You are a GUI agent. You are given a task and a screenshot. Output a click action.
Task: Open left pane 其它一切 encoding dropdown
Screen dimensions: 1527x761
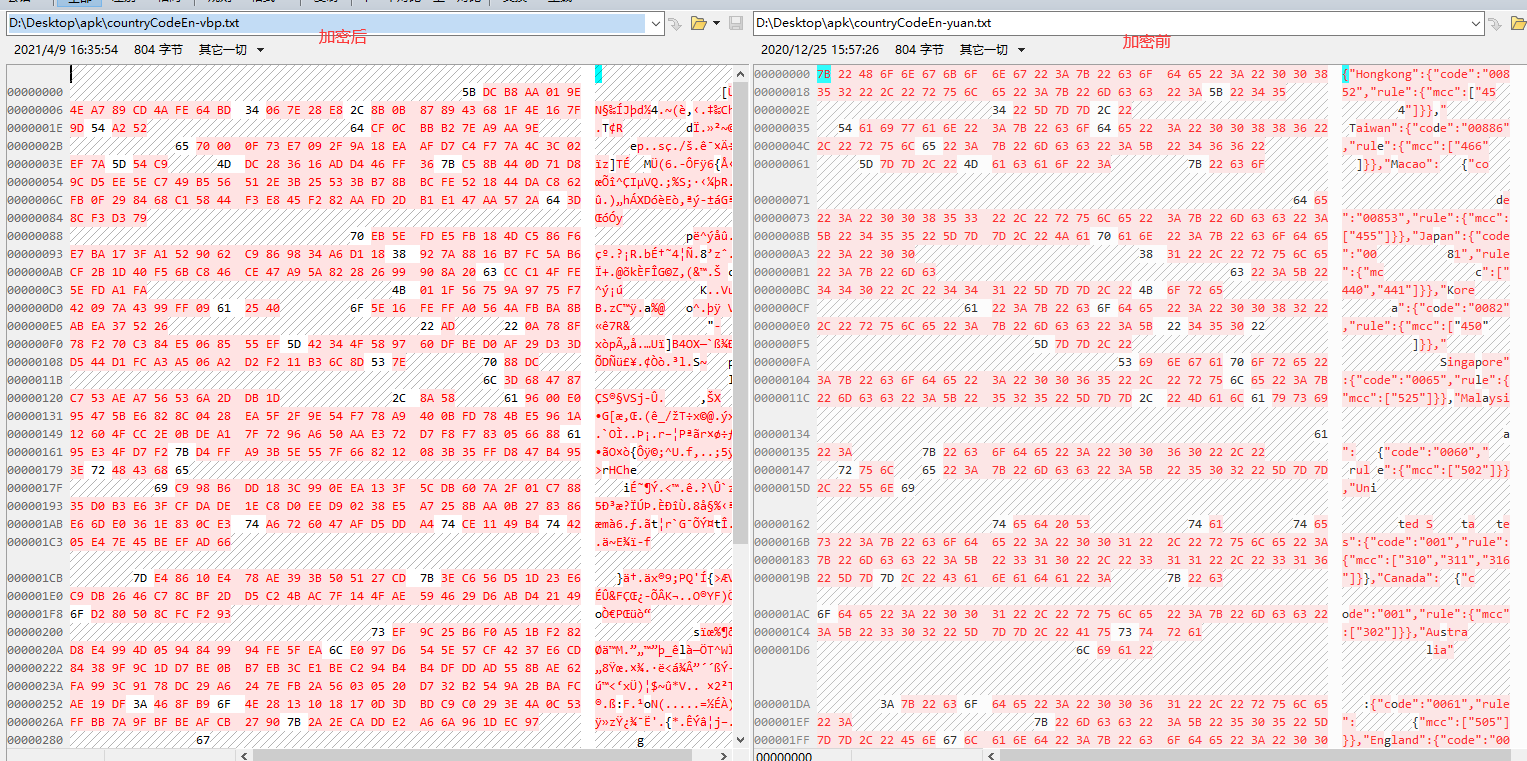(x=231, y=49)
